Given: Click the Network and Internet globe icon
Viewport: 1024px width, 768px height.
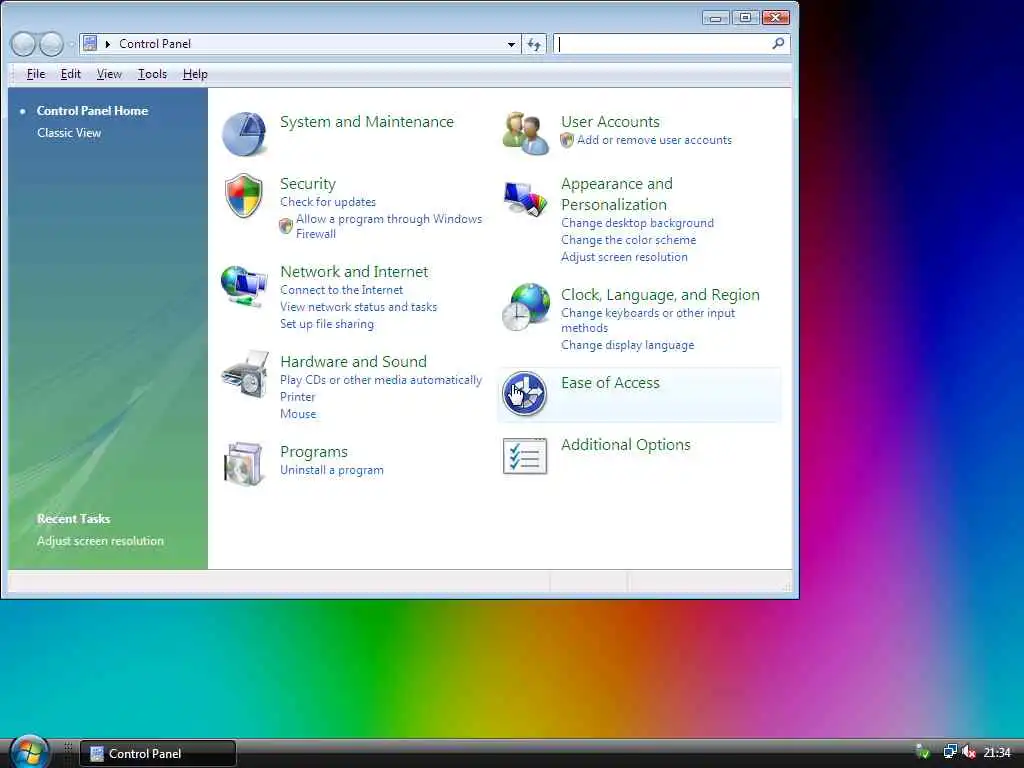Looking at the screenshot, I should (x=244, y=285).
